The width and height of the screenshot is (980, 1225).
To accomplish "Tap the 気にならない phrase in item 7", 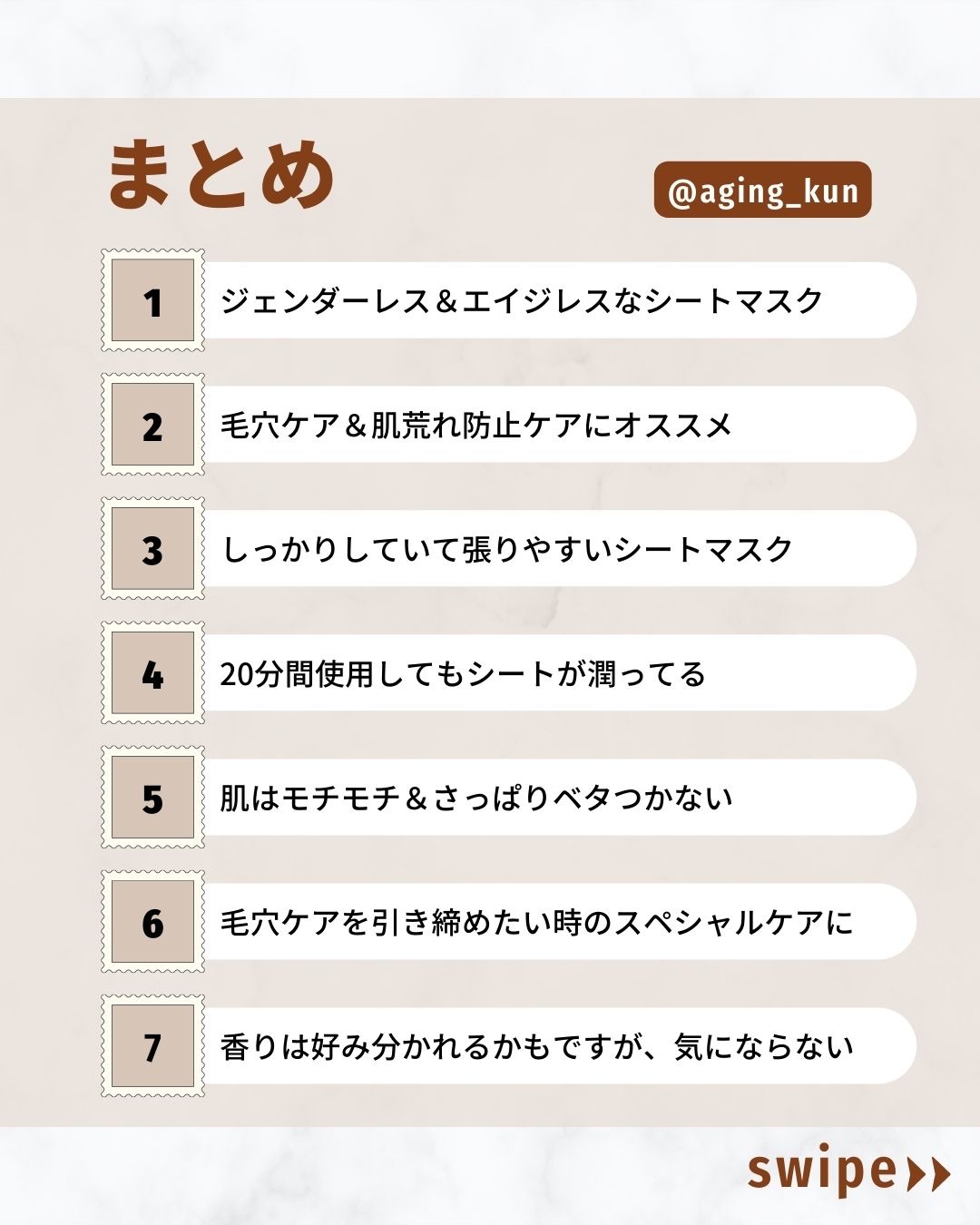I will pos(764,1046).
